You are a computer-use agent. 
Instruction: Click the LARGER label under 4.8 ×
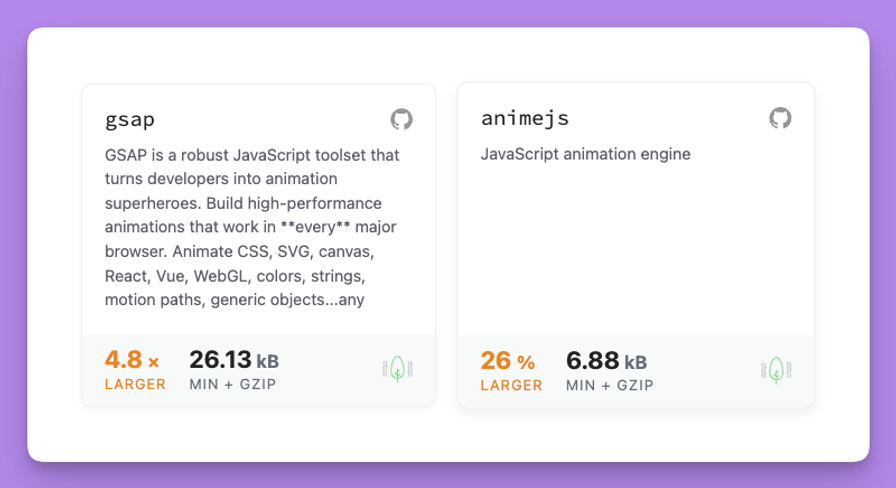135,384
